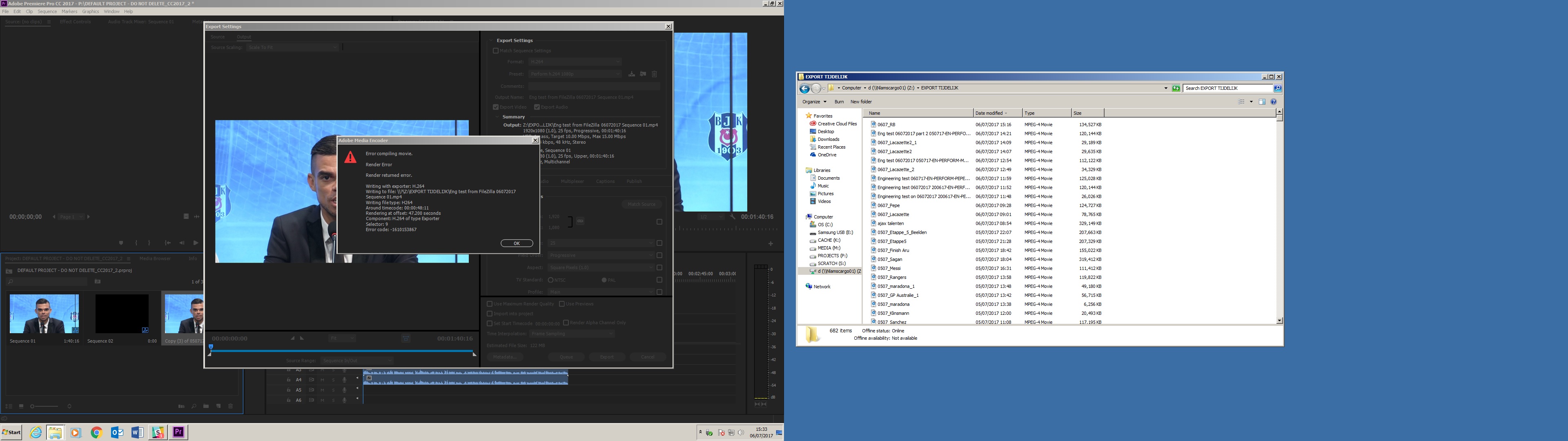Click Play in the Source monitor
1568x441 pixels.
coord(196,243)
